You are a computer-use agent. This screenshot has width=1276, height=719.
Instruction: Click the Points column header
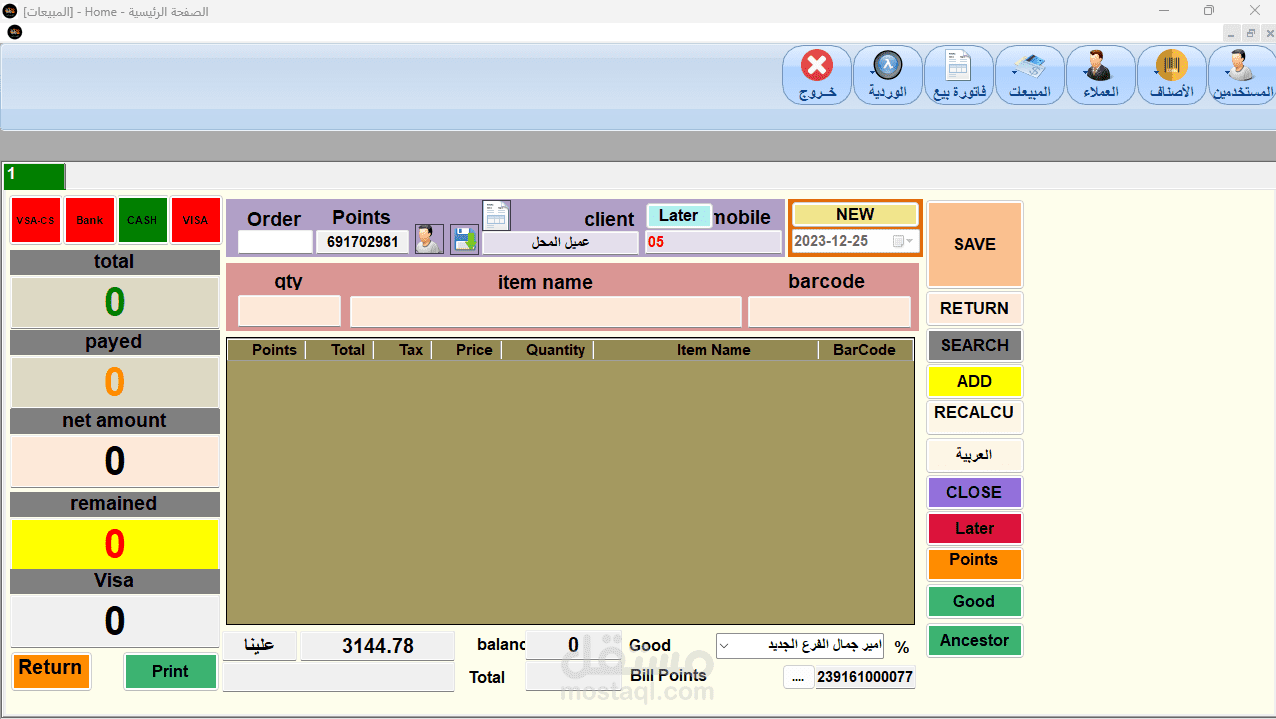(x=267, y=350)
